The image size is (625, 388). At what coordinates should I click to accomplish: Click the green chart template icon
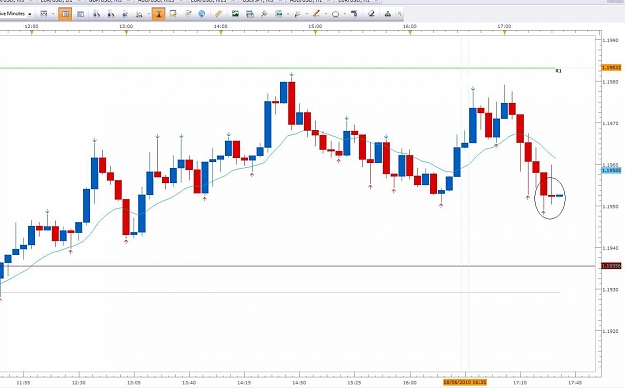(279, 14)
